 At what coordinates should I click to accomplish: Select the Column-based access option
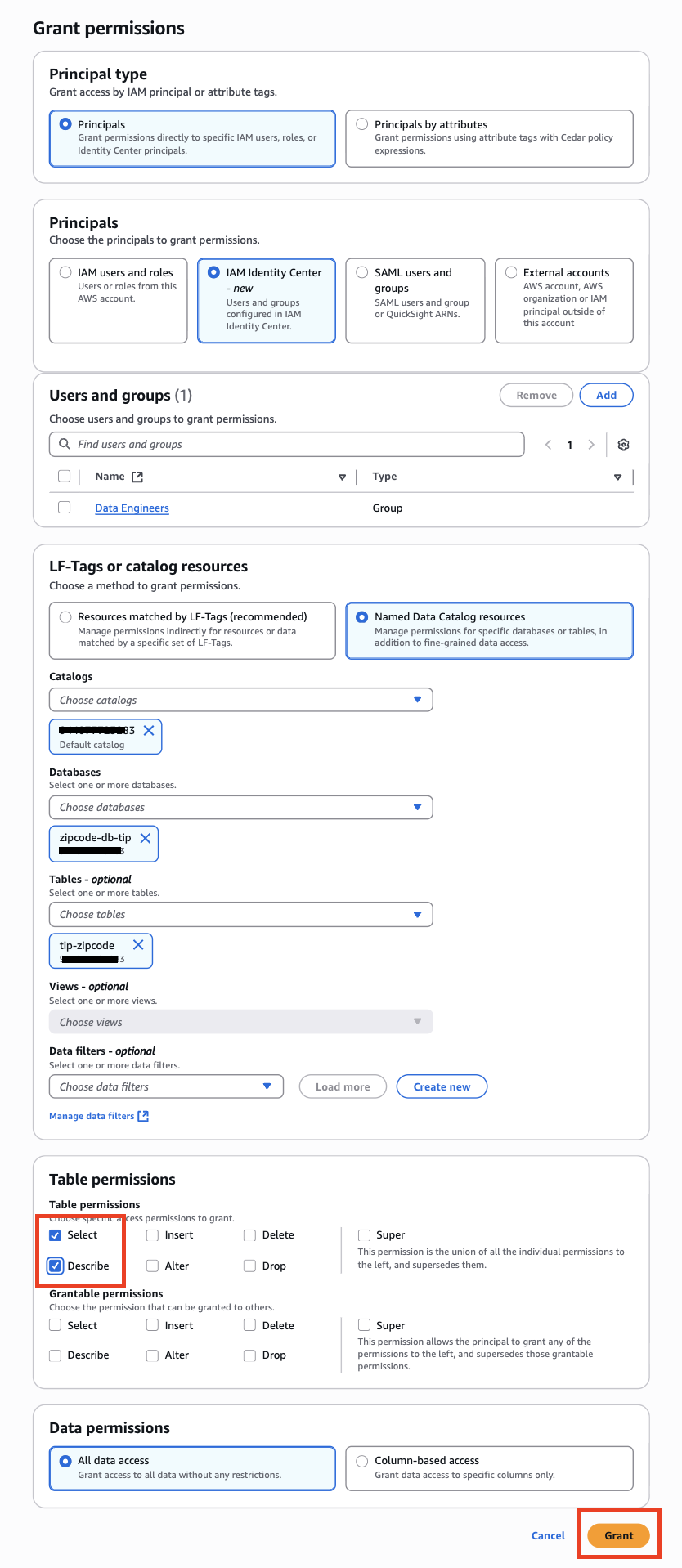362,1461
